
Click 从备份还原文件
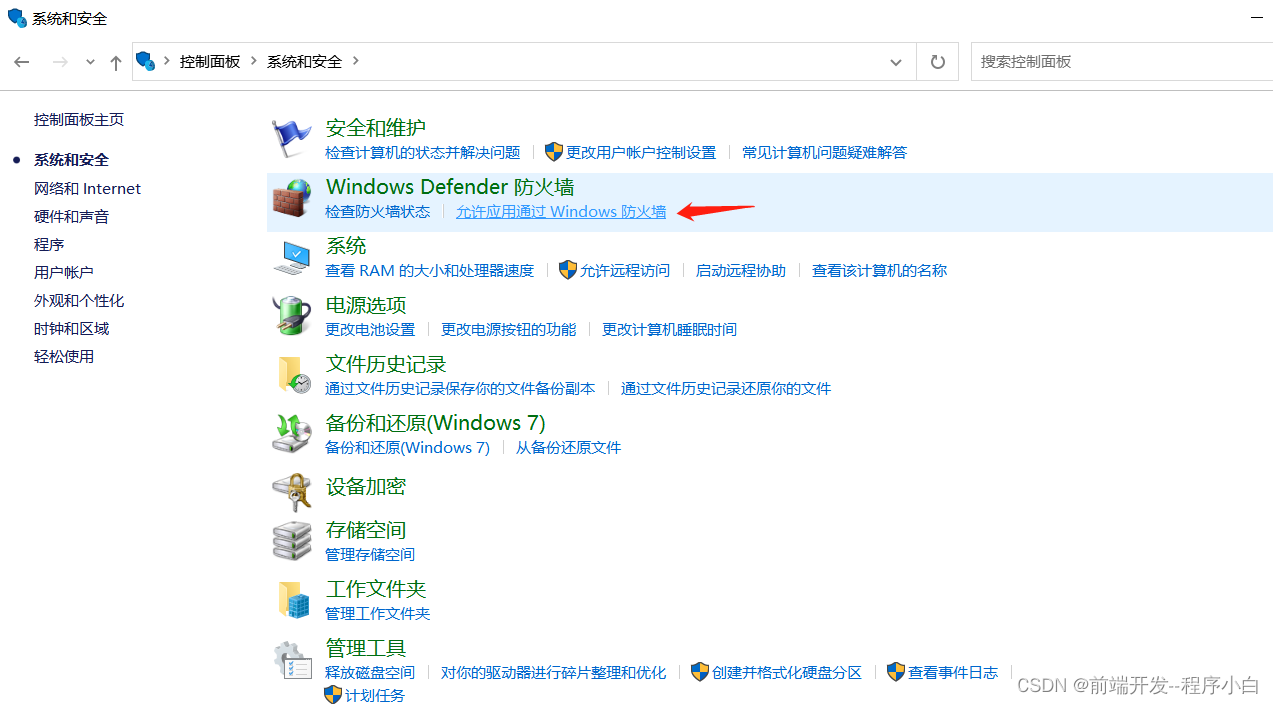[569, 447]
